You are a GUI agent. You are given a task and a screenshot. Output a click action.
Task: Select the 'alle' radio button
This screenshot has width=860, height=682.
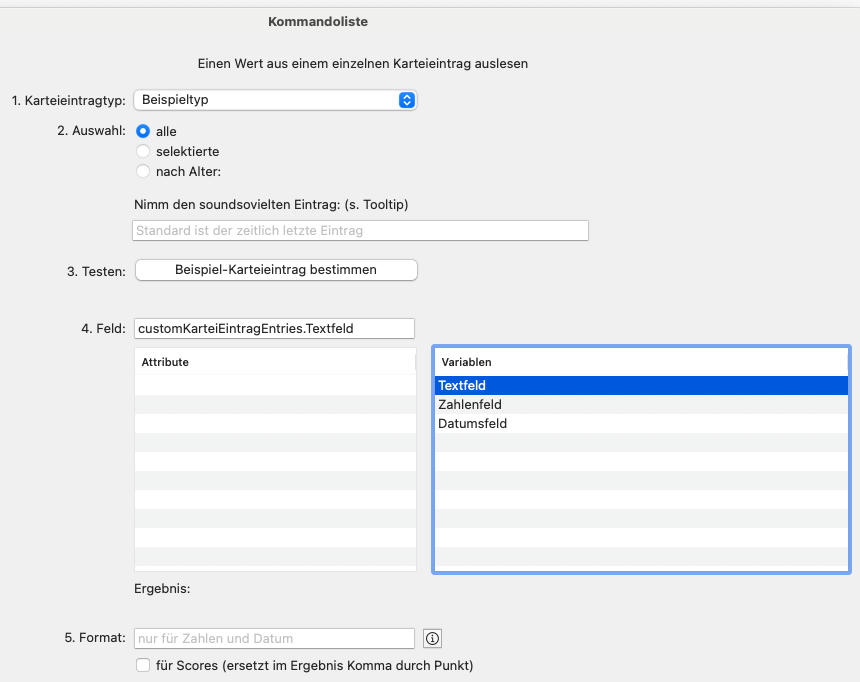click(143, 131)
